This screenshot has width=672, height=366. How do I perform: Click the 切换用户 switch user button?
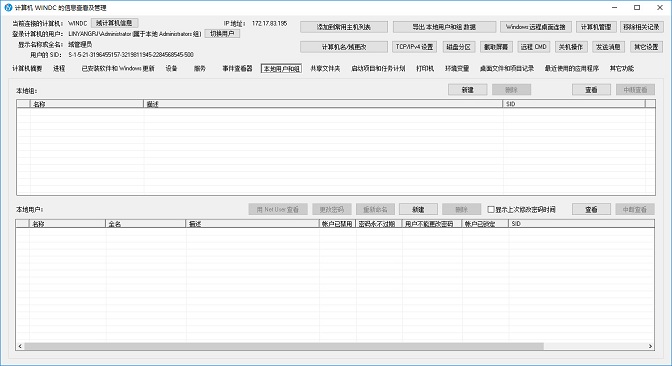(222, 33)
